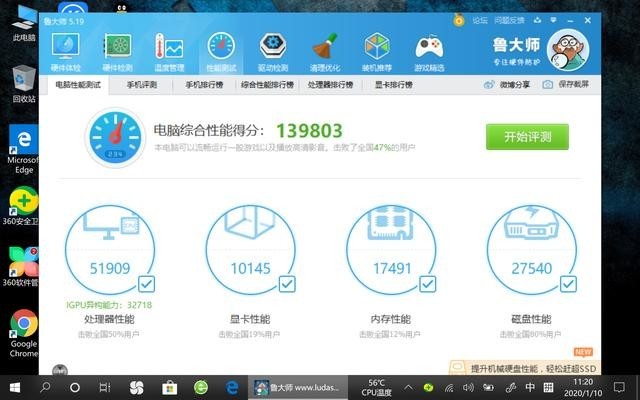640x400 pixels.
Task: Toggle the 显卡性能 checkbox under 10145
Action: (x=287, y=284)
